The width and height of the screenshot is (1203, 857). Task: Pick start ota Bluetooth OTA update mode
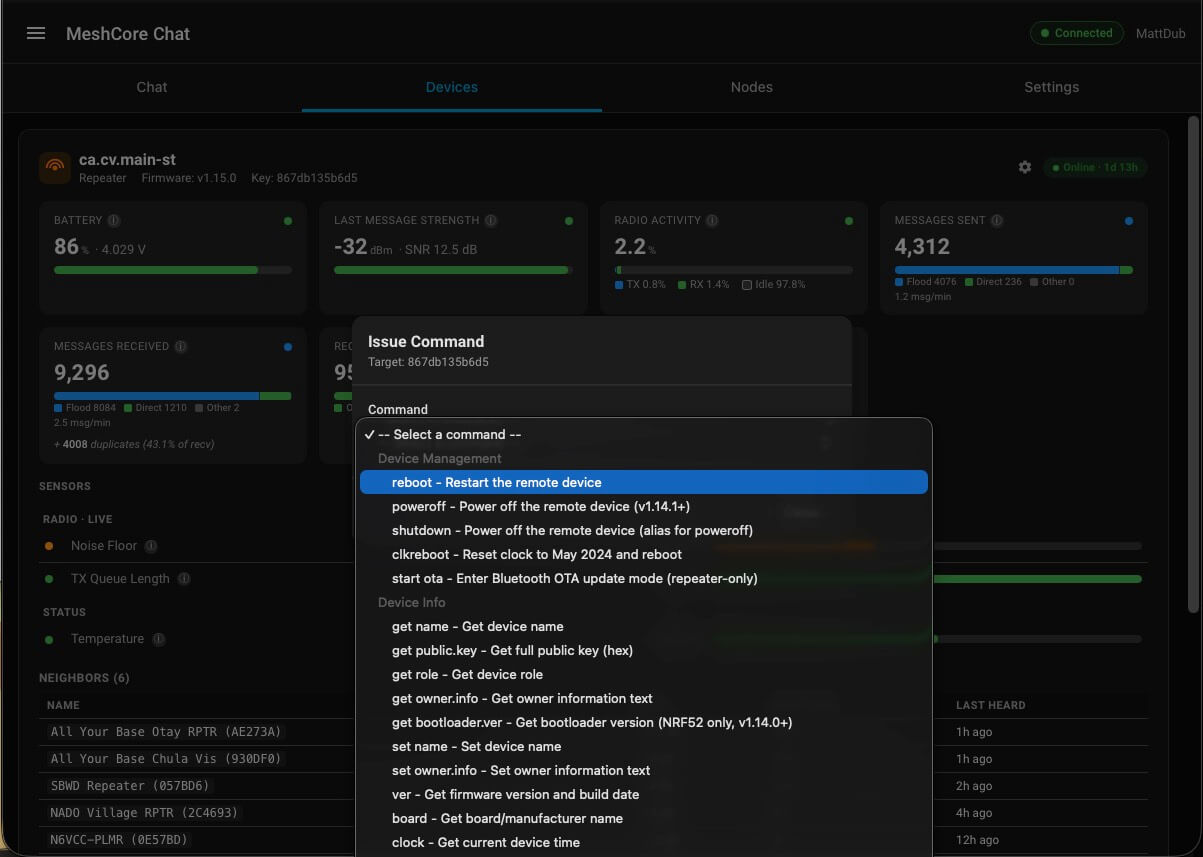644,578
